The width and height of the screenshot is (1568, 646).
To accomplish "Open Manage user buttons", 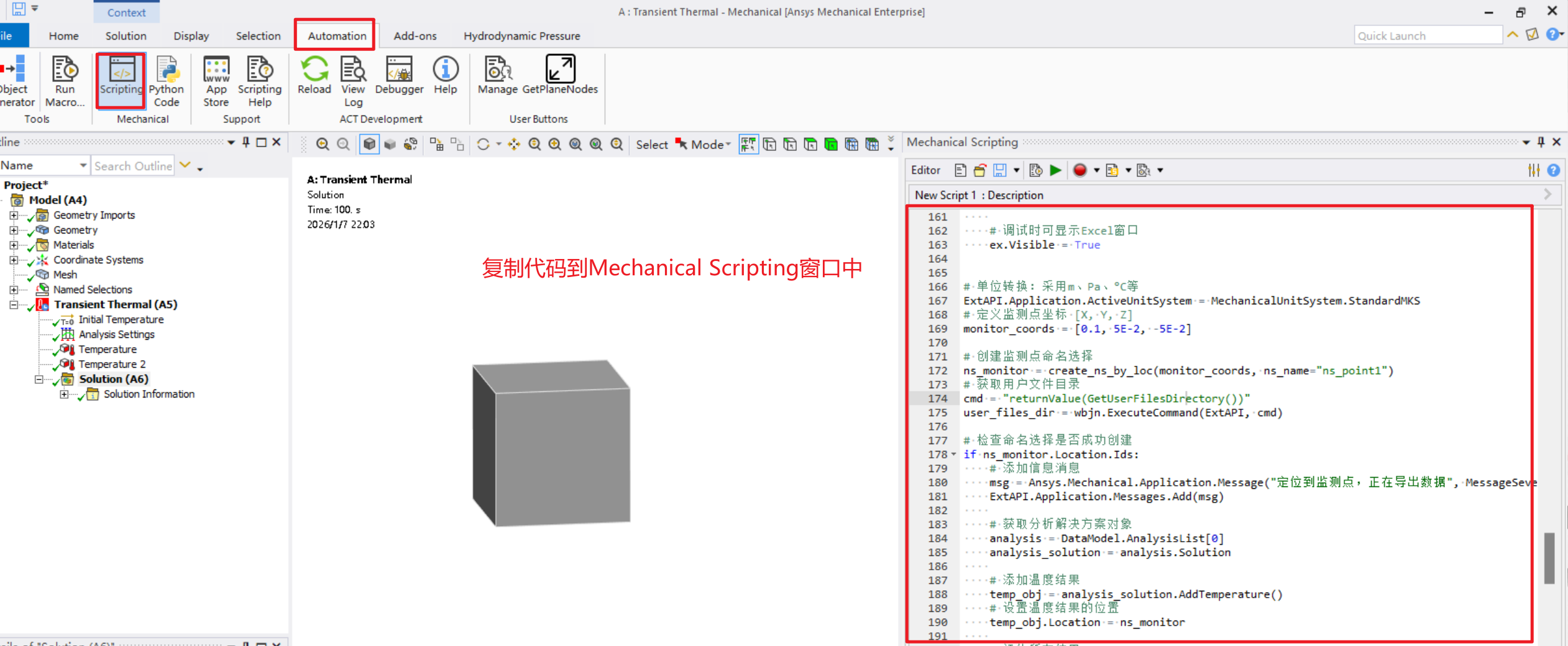I will (x=498, y=75).
